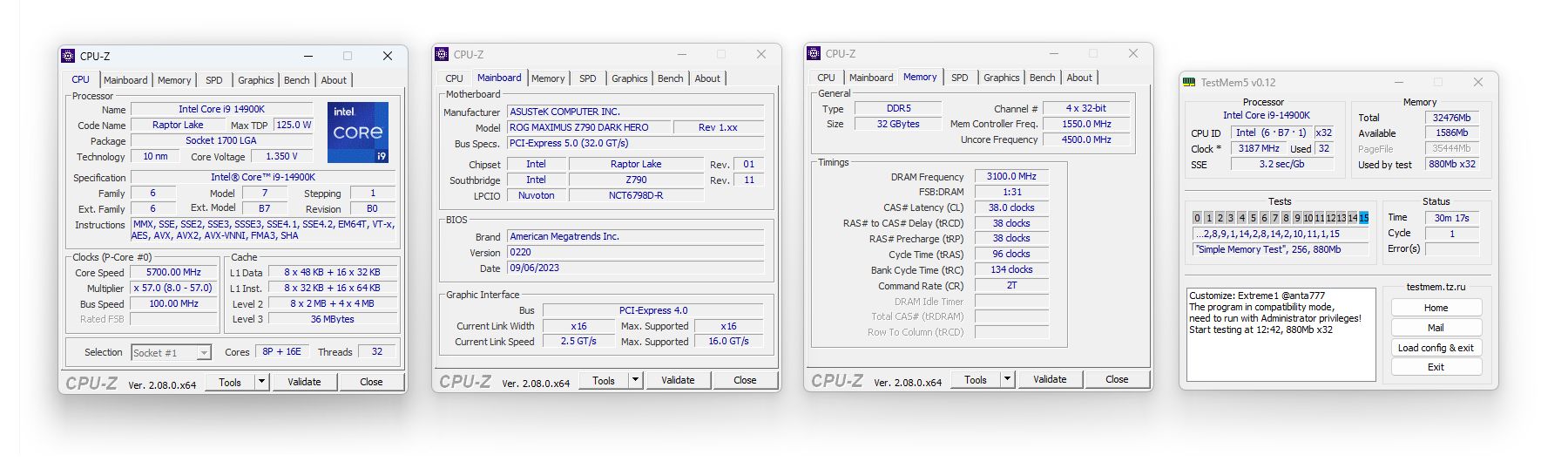This screenshot has height=462, width=1568.
Task: Click the CPU-Z icon in the CPU tab window title bar
Action: click(x=68, y=56)
